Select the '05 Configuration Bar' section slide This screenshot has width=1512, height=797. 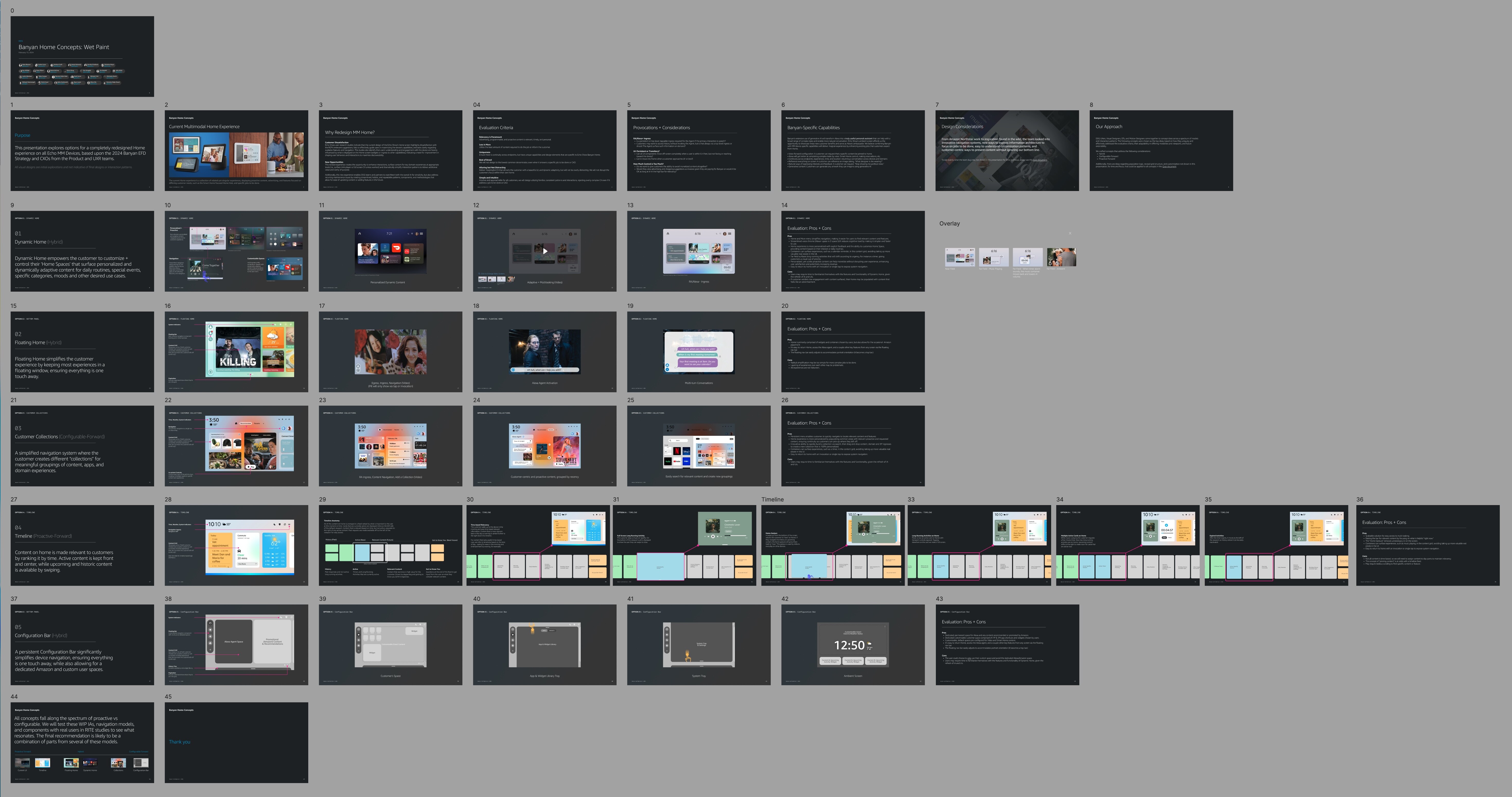pos(82,645)
